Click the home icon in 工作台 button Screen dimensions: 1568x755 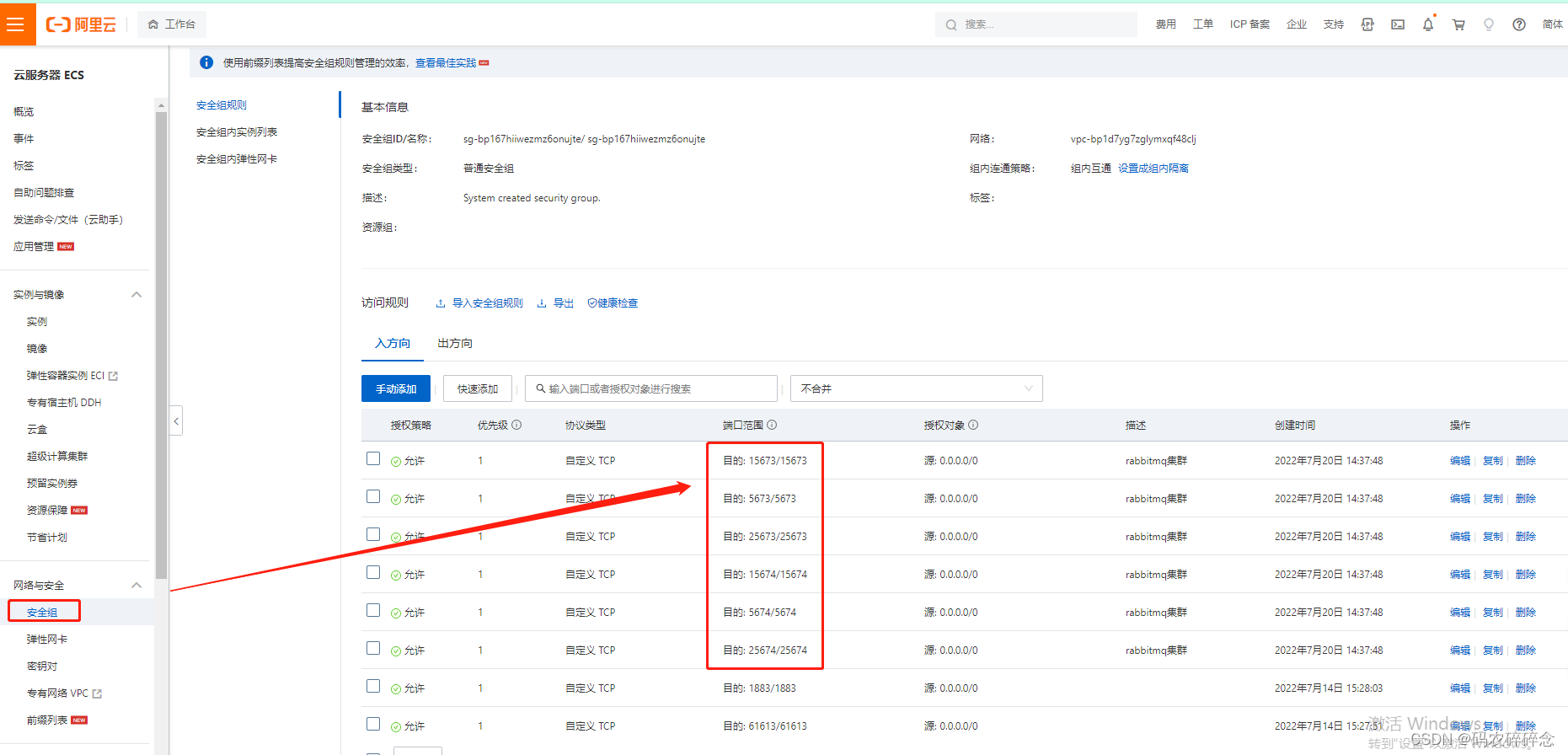(x=153, y=24)
